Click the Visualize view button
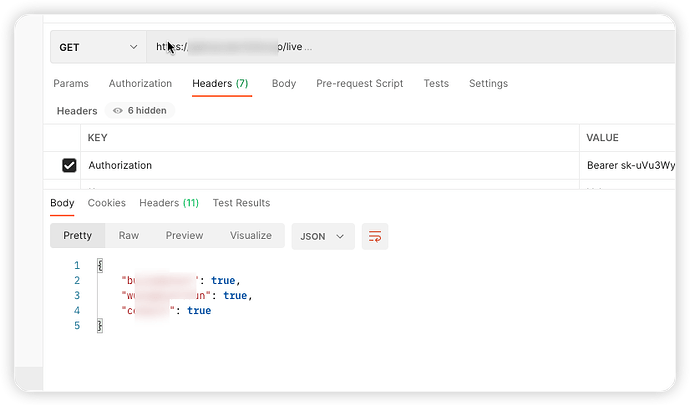Image resolution: width=690 pixels, height=405 pixels. pyautogui.click(x=251, y=236)
